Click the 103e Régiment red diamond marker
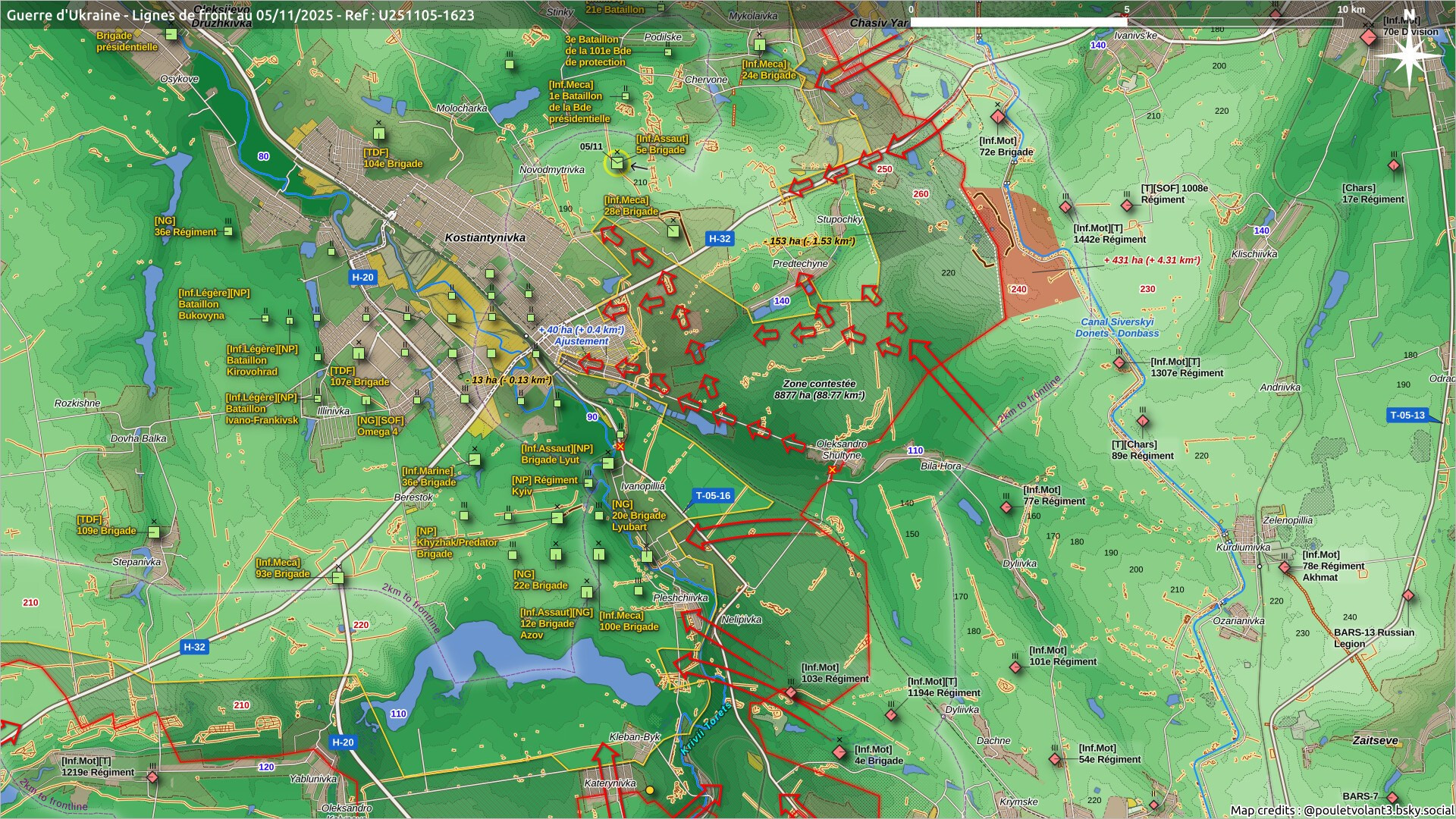The image size is (1456, 819). (x=791, y=693)
